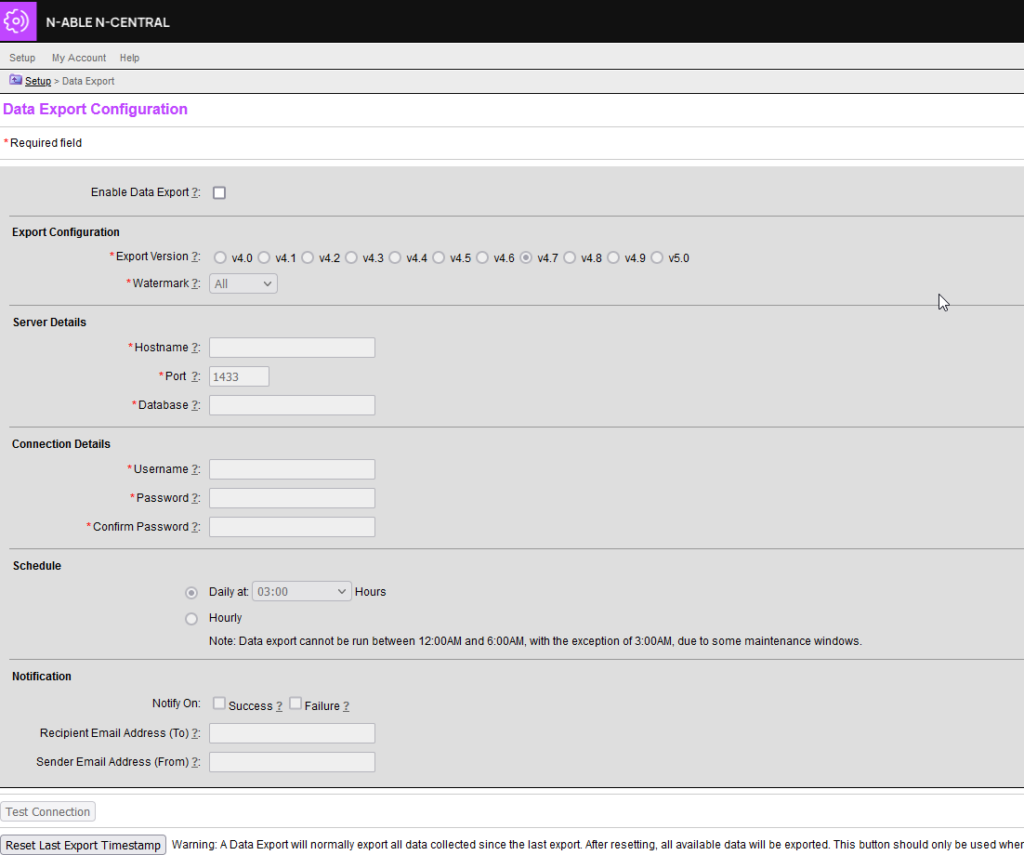The height and width of the screenshot is (855, 1024).
Task: Click the Reset Last Export Timestamp button
Action: 83,845
